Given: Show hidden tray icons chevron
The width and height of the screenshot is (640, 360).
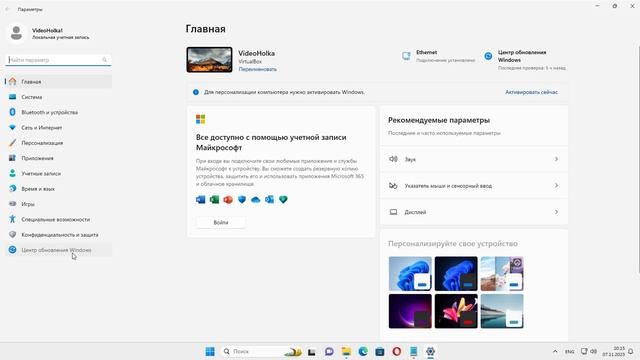Looking at the screenshot, I should [555, 351].
